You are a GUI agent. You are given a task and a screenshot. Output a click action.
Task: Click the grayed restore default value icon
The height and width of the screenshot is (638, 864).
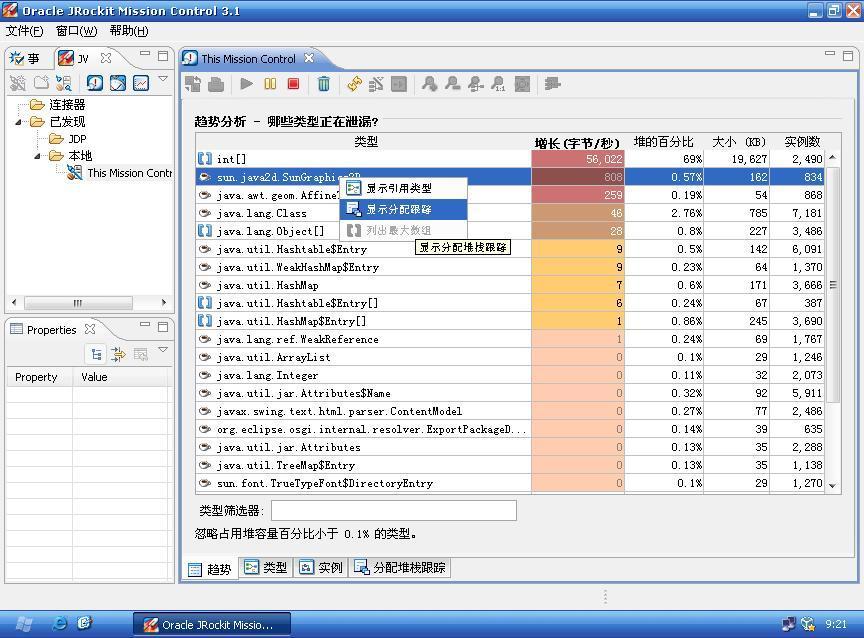click(141, 354)
